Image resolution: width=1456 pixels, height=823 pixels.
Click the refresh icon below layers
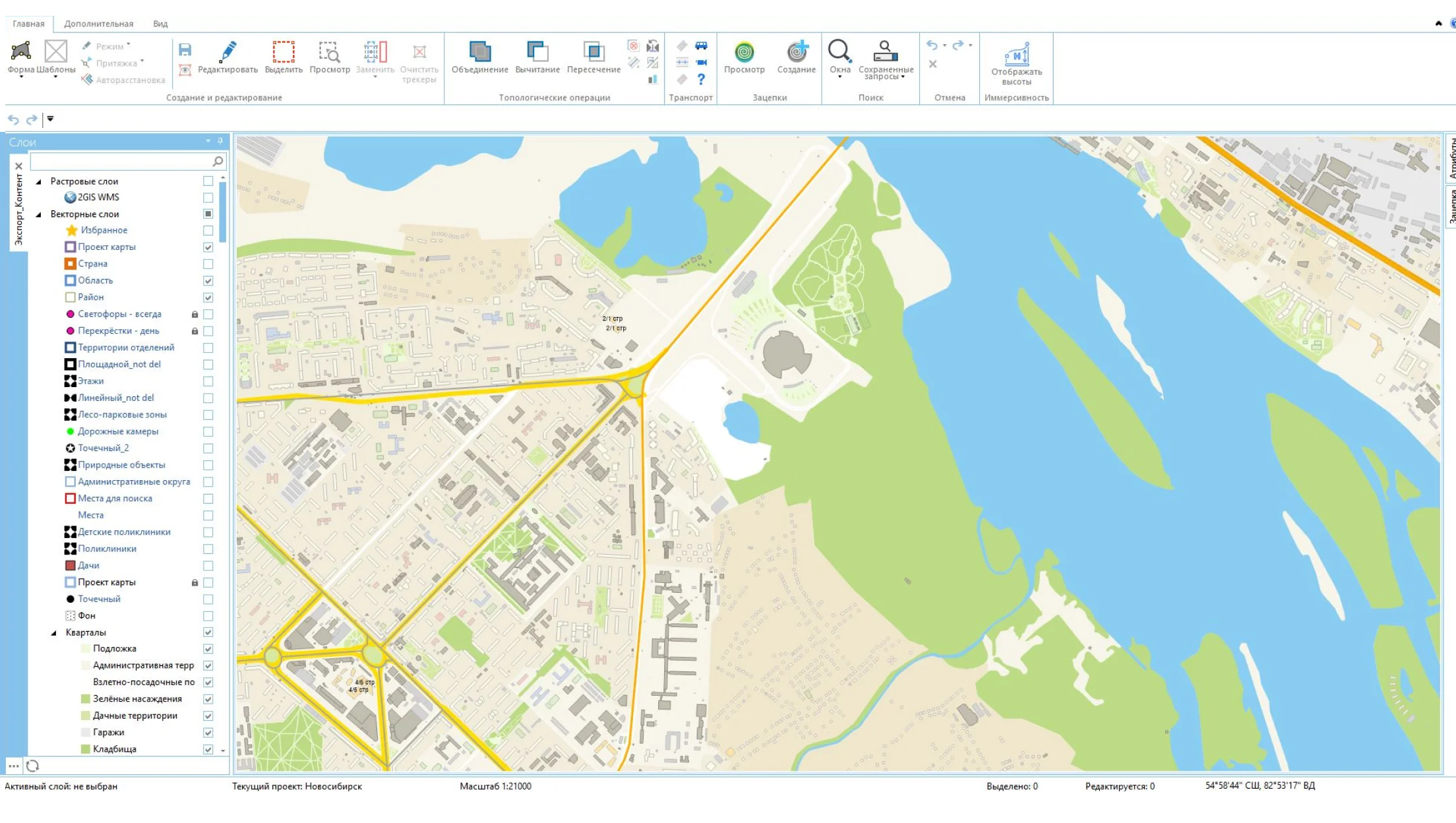[x=32, y=766]
